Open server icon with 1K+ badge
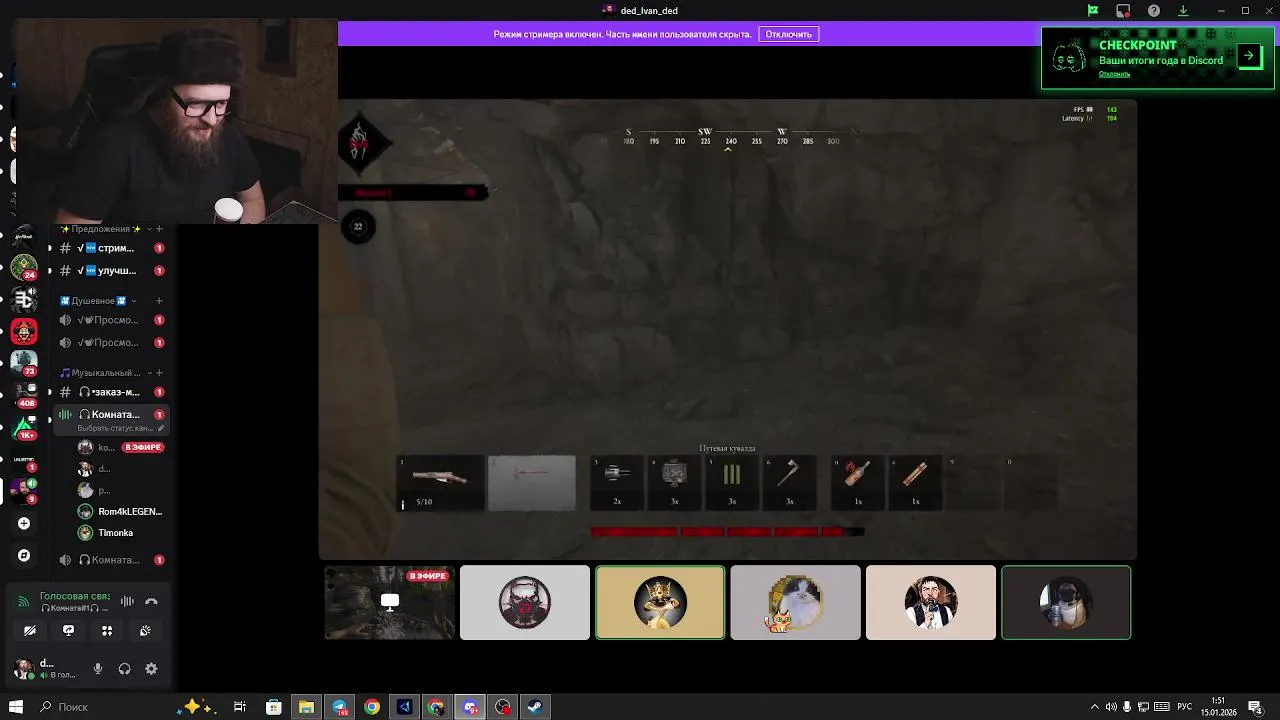Image resolution: width=1280 pixels, height=720 pixels. point(24,427)
